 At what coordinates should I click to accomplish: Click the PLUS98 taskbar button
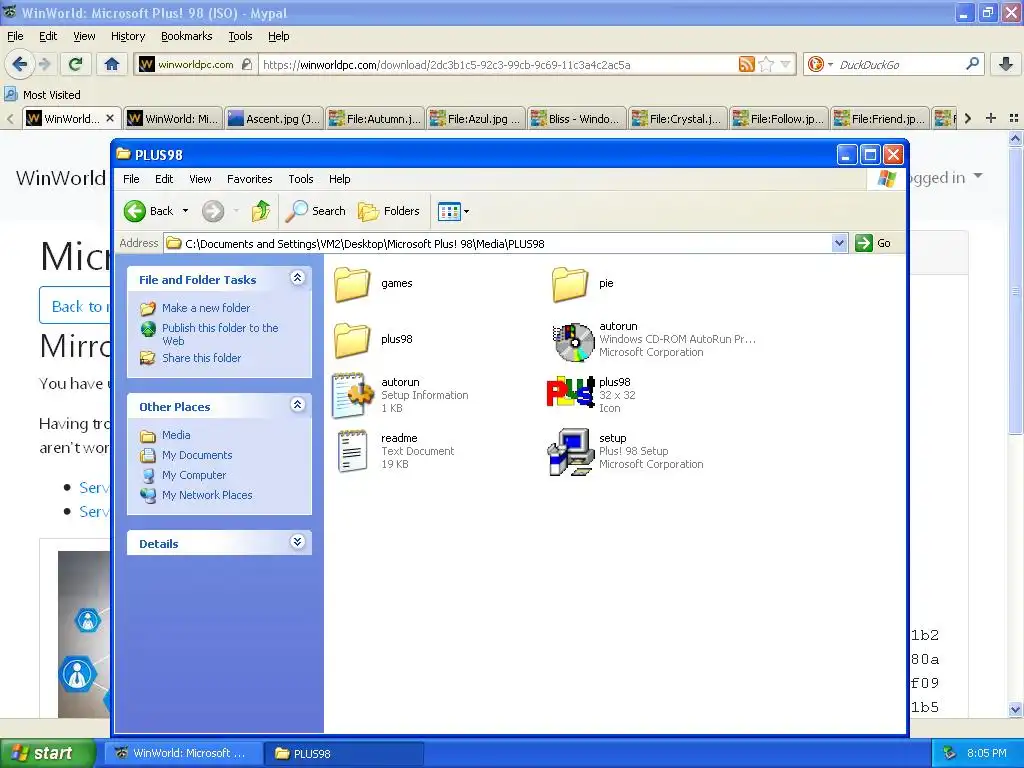344,753
